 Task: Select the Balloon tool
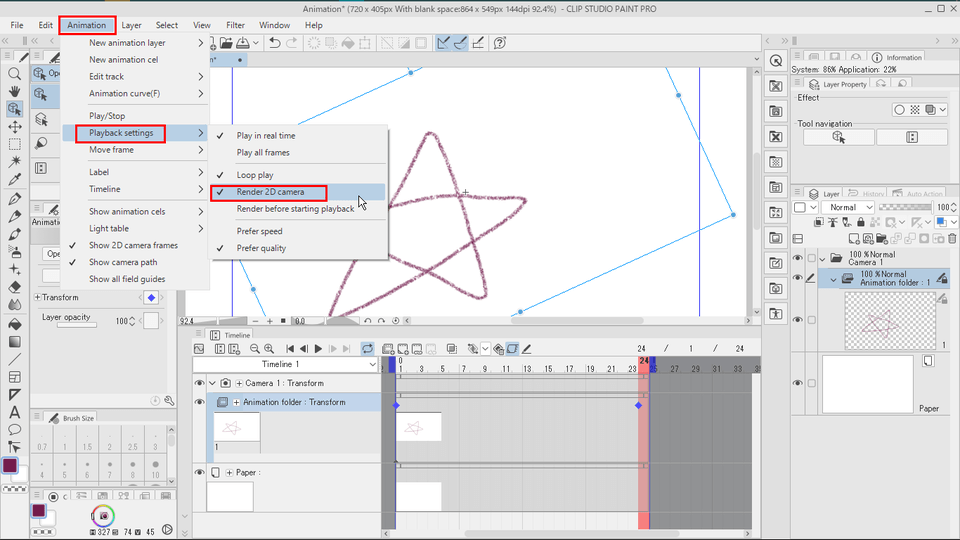(x=15, y=430)
